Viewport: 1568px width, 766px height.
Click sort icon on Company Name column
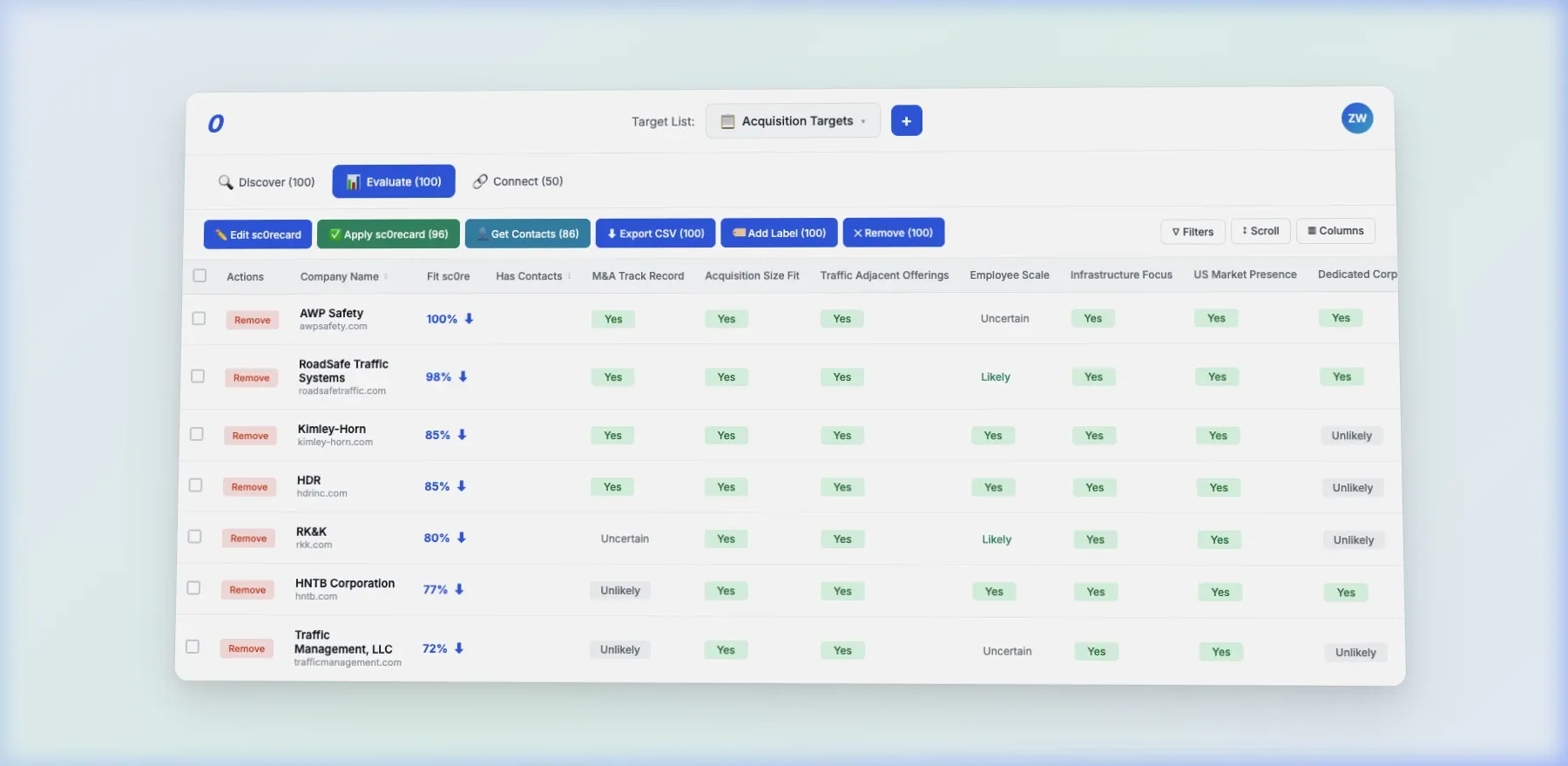[386, 277]
